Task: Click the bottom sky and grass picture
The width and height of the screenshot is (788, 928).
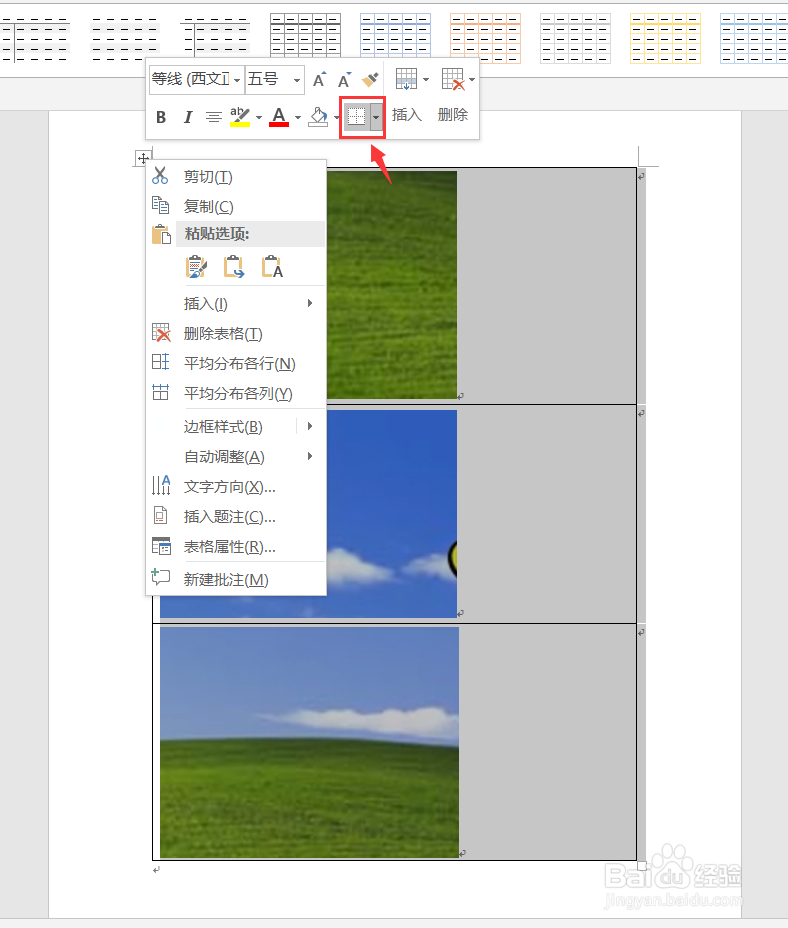Action: 309,742
